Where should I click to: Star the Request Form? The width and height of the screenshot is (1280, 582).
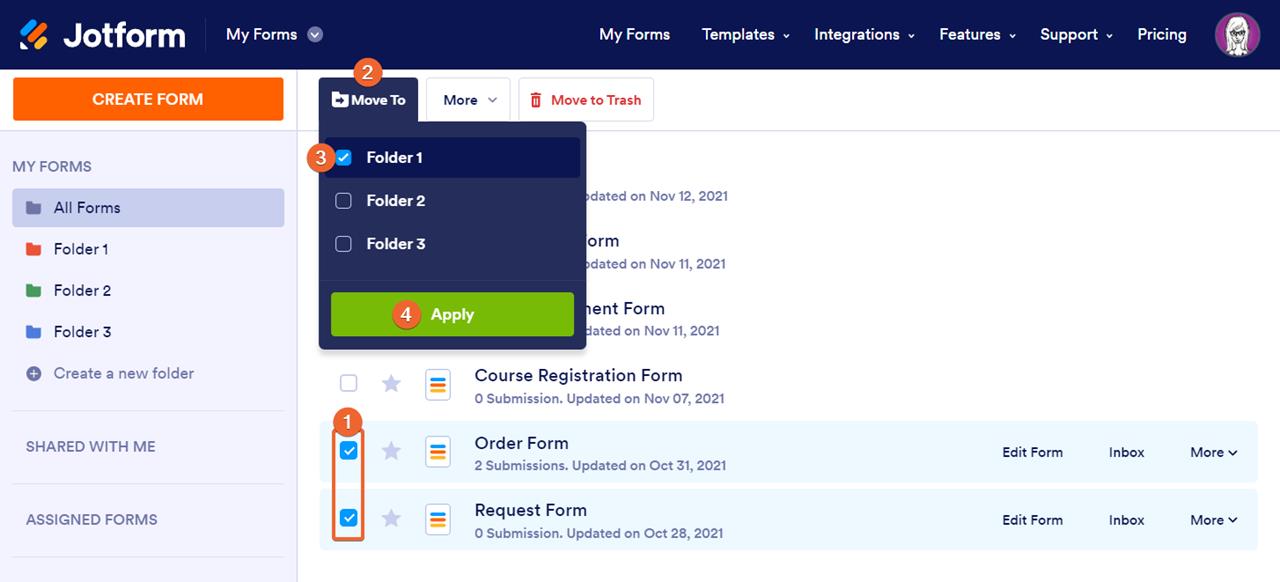tap(391, 518)
